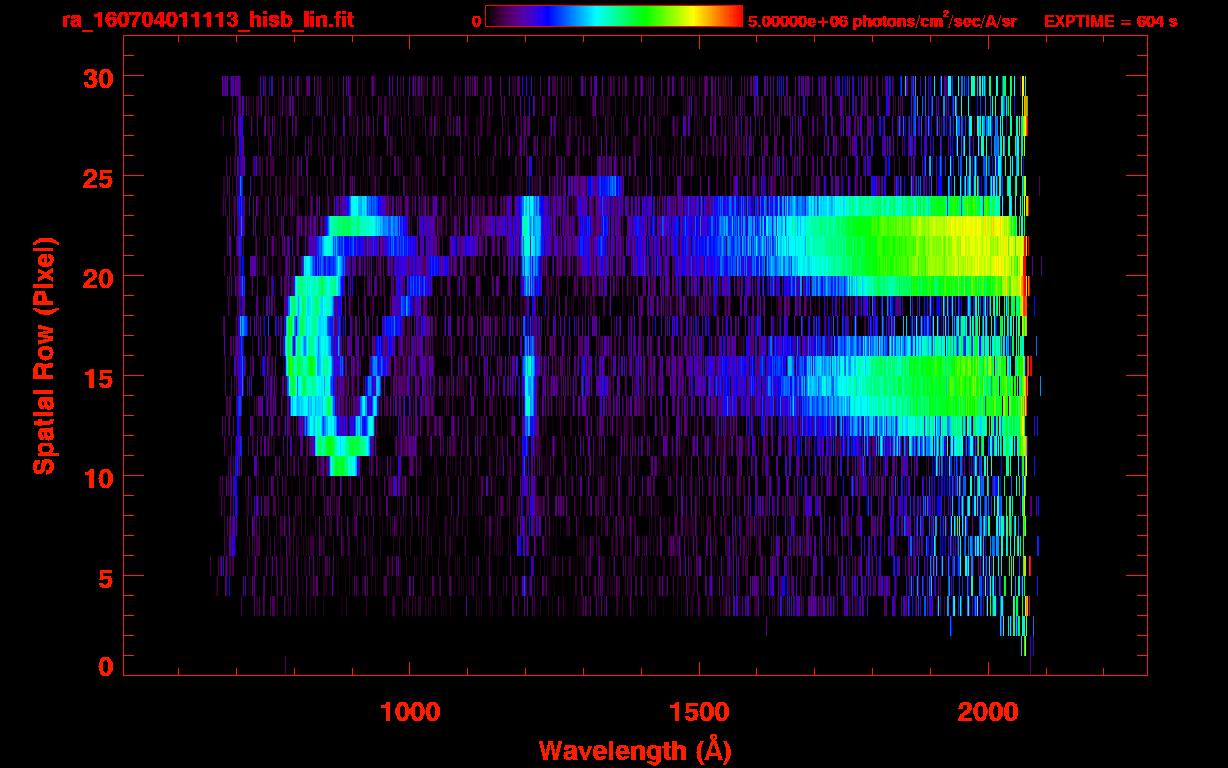Click the 30 spatial row tick label
The height and width of the screenshot is (768, 1228).
99,77
